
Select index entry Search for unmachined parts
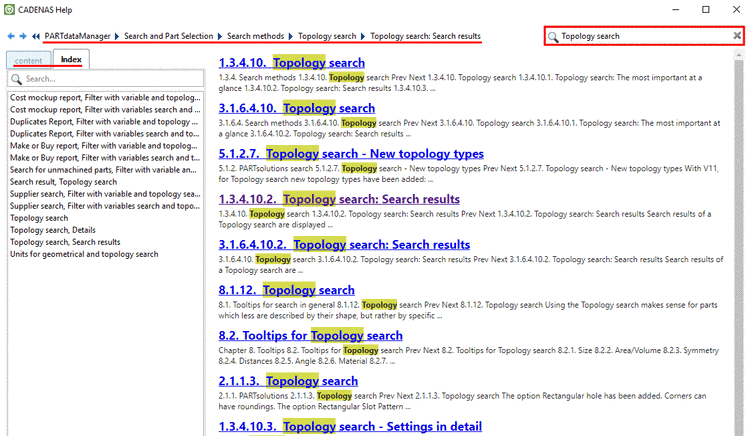point(103,170)
